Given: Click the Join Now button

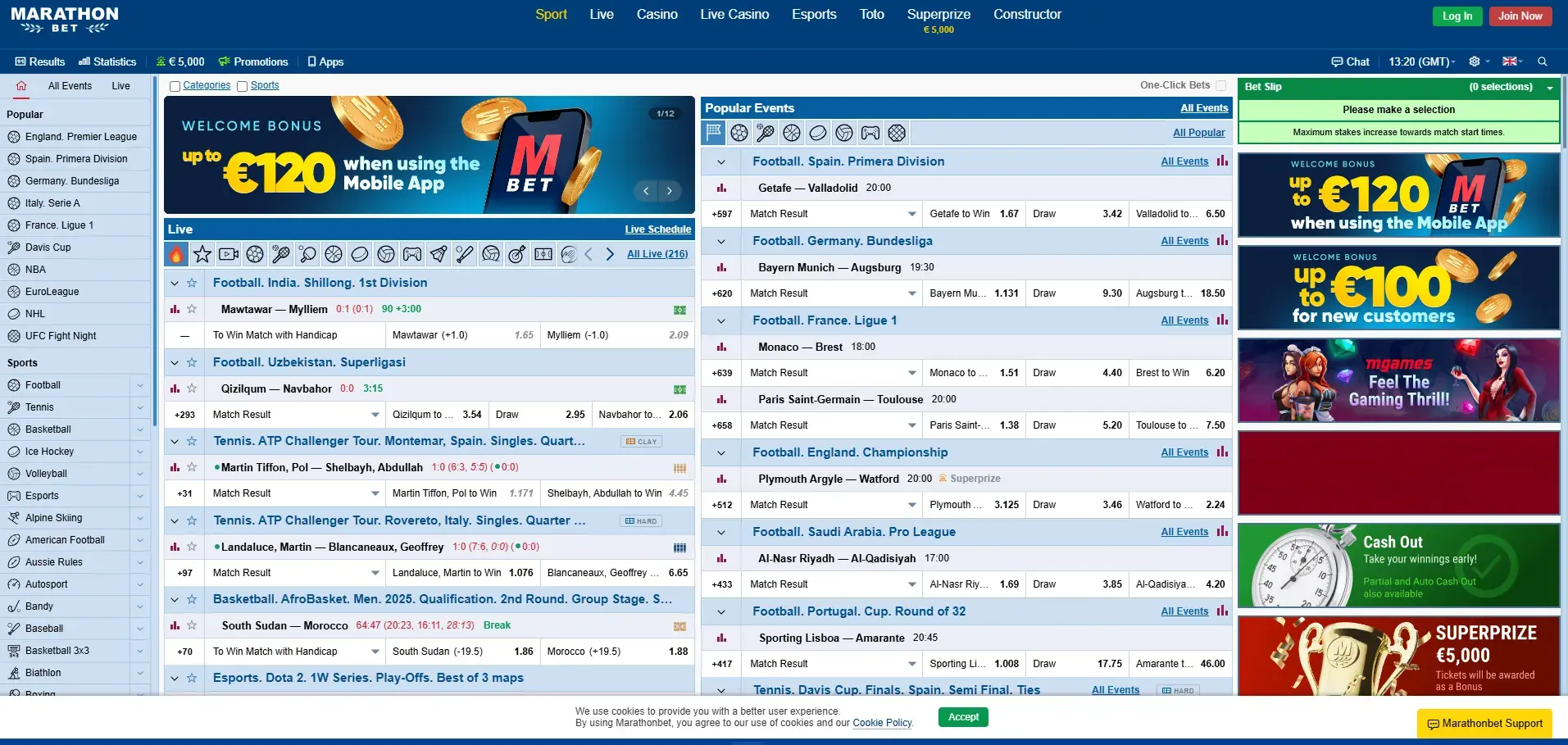Looking at the screenshot, I should 1520,16.
